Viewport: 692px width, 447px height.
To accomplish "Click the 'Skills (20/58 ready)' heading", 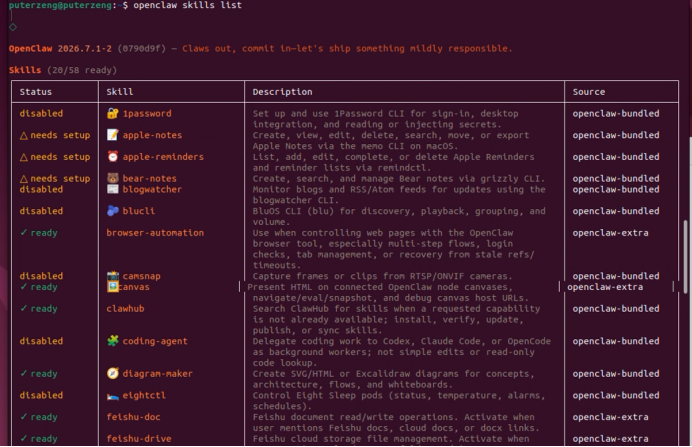I will point(63,70).
